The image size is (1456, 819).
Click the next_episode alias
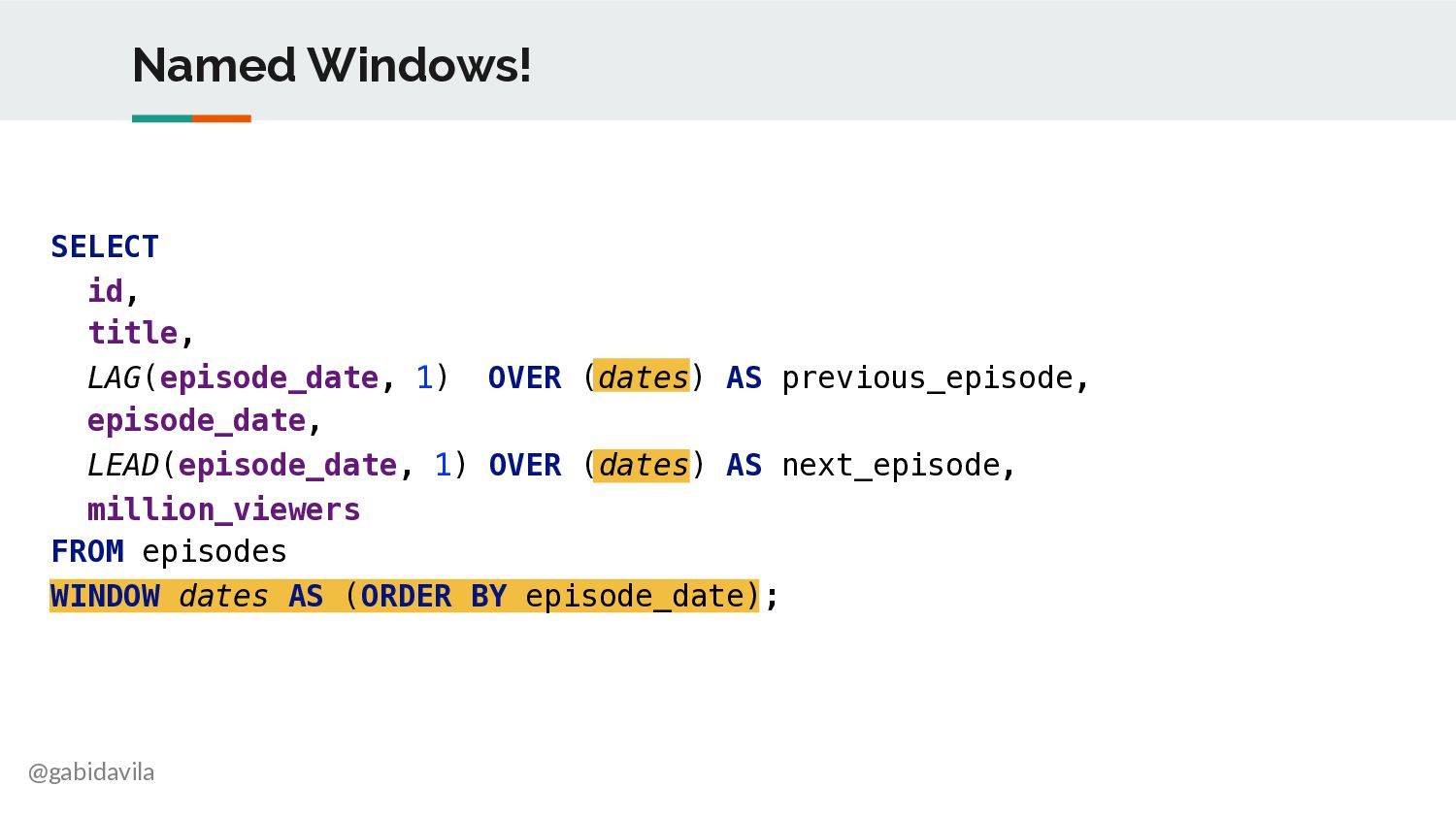pos(891,465)
